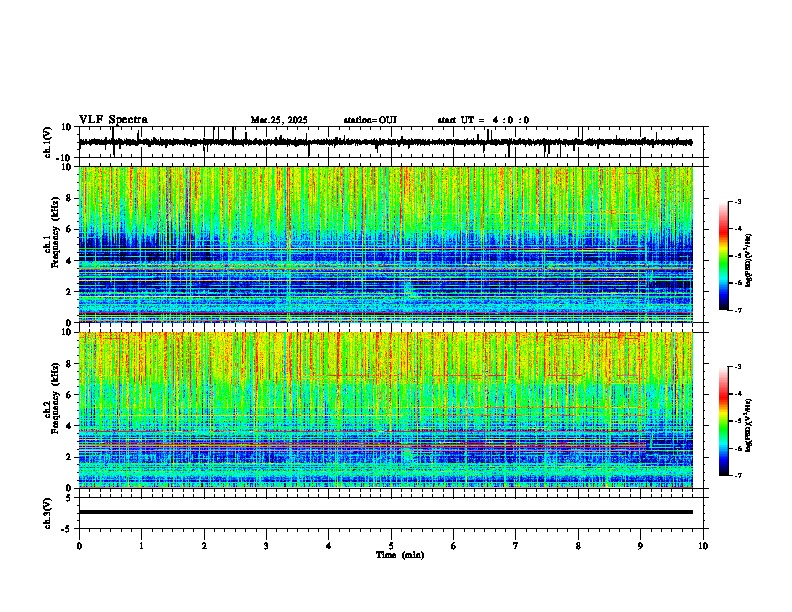Viewport: 792px width, 612px height.
Task: Click the "-5" label on ch.1 colorbar
Action: click(737, 256)
